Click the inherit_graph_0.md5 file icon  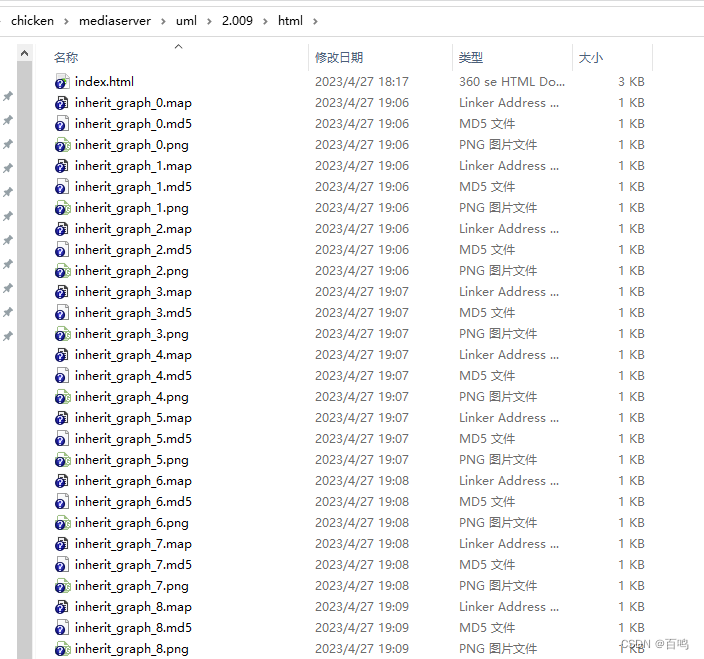(62, 124)
